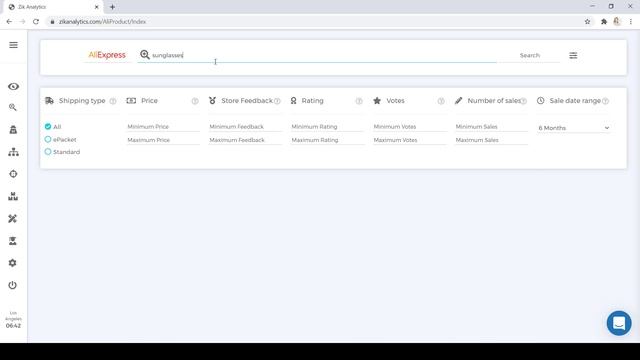Image resolution: width=640 pixels, height=360 pixels.
Task: Go back in browser history
Action: 9,22
